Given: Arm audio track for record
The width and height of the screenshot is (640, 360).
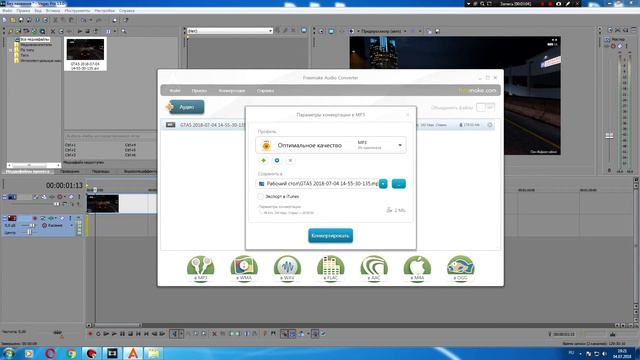Looking at the screenshot, I should [35, 218].
